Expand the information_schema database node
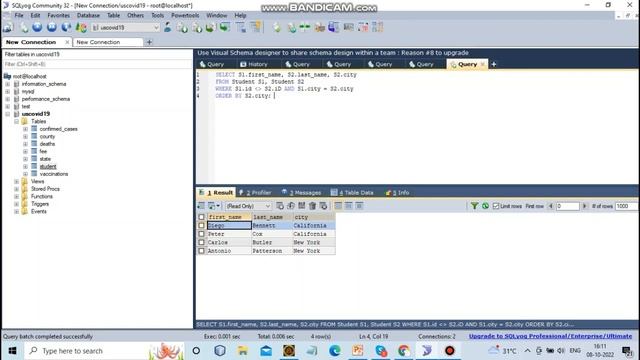 tap(8, 84)
